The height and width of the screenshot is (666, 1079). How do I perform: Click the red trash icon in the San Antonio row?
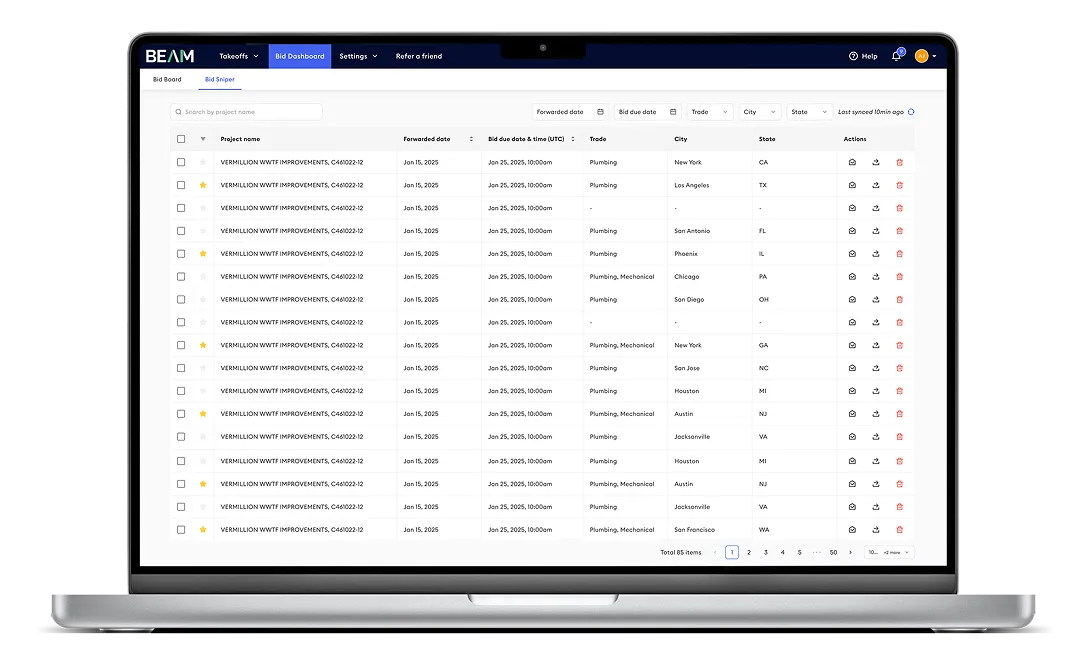(x=899, y=231)
